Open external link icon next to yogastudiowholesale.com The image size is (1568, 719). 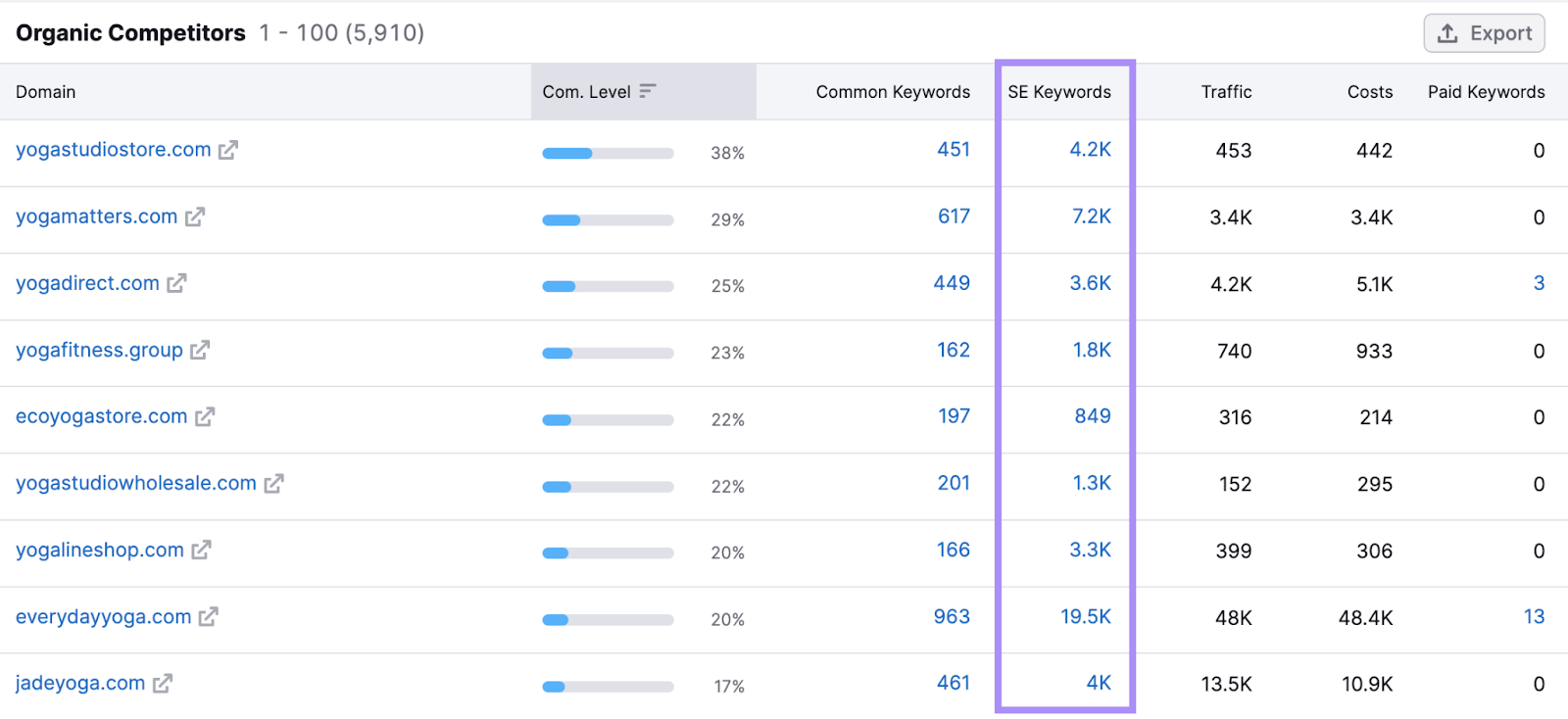click(273, 483)
